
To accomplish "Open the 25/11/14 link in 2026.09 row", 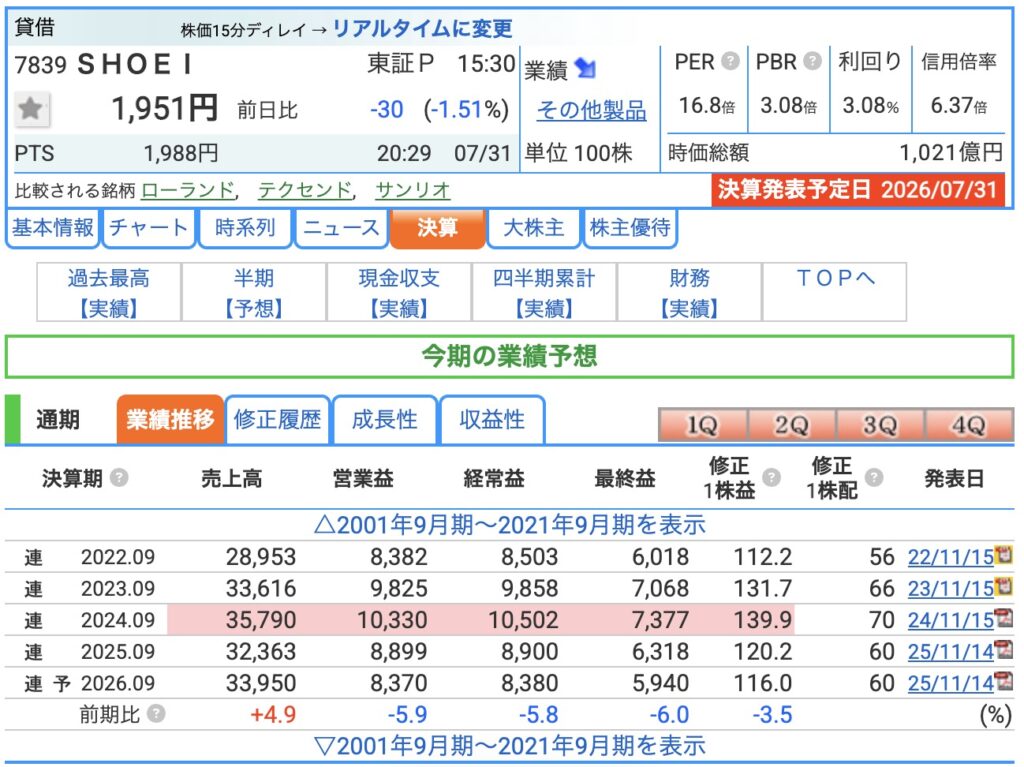I will pyautogui.click(x=951, y=683).
